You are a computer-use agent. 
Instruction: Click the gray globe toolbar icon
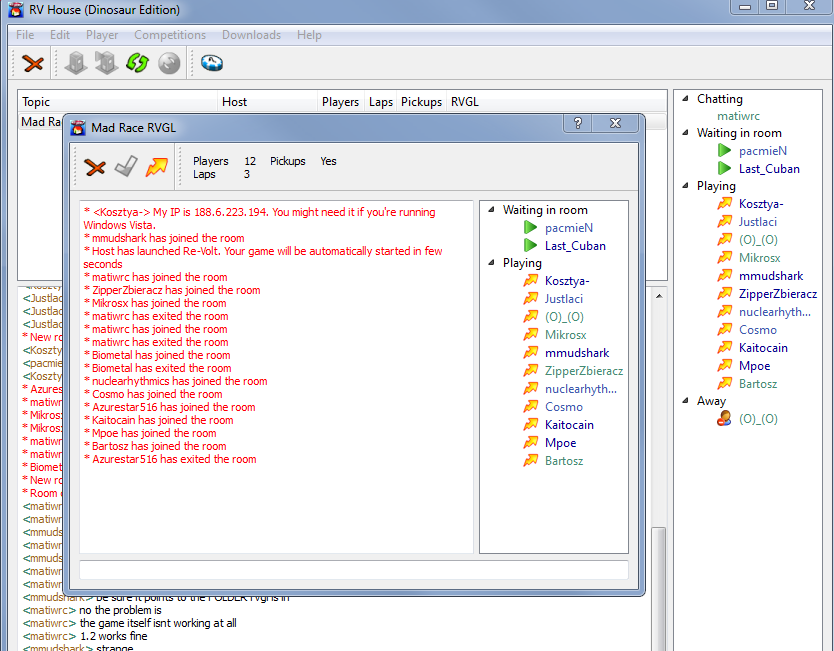coord(169,63)
